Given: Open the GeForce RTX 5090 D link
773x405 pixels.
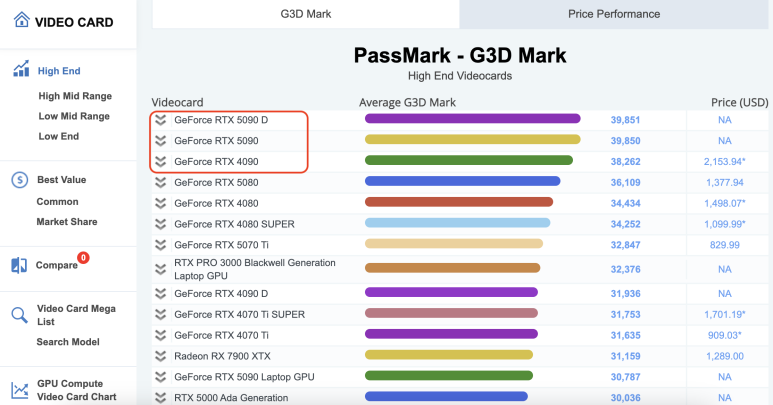Looking at the screenshot, I should click(x=221, y=120).
